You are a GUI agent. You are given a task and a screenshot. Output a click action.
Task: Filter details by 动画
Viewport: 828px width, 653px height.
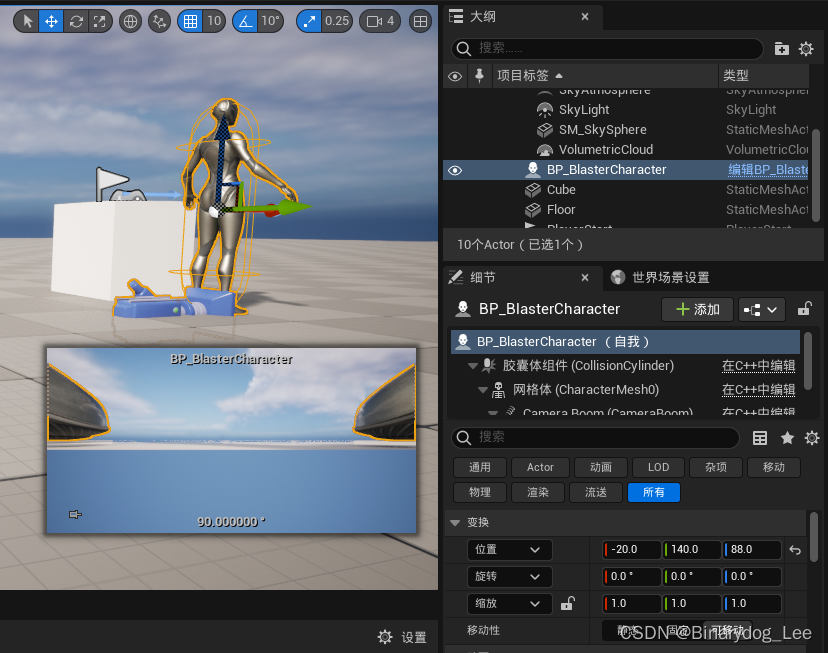(601, 467)
